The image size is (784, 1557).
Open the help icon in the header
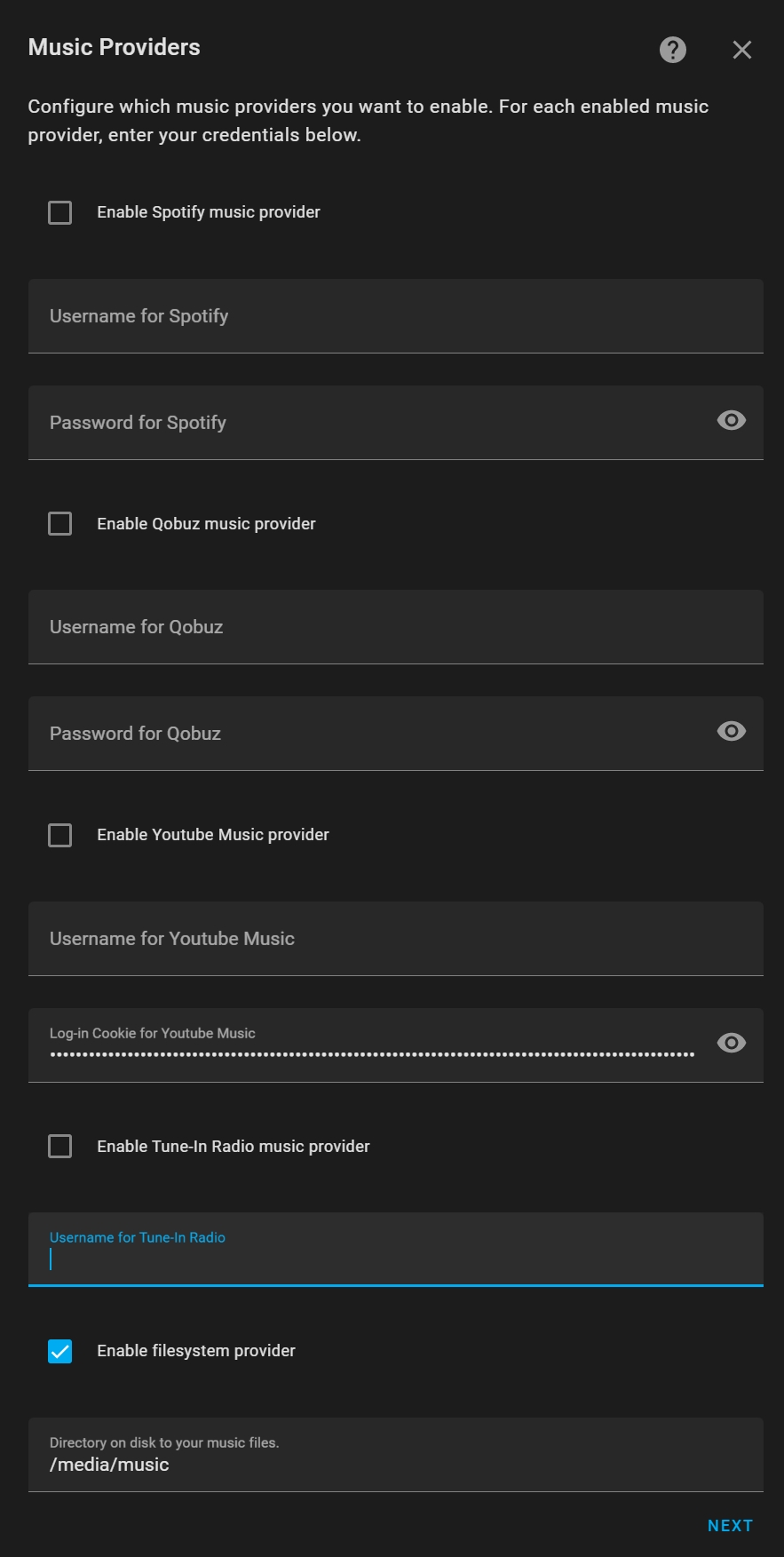point(672,50)
